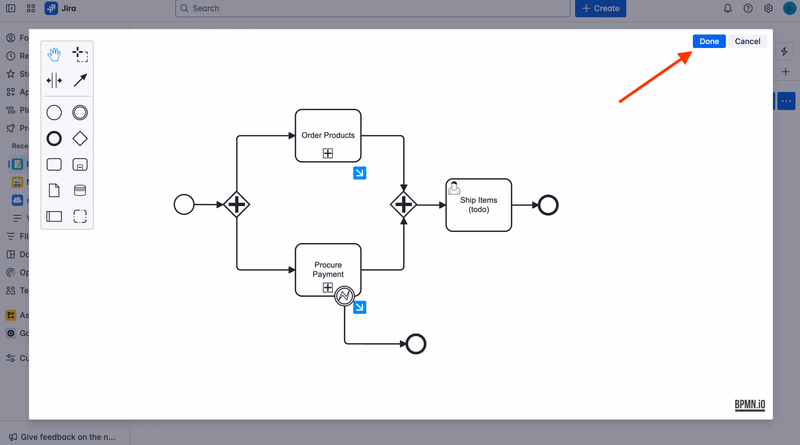The image size is (800, 445).
Task: Create a gateway diamond from palette
Action: pyautogui.click(x=80, y=139)
